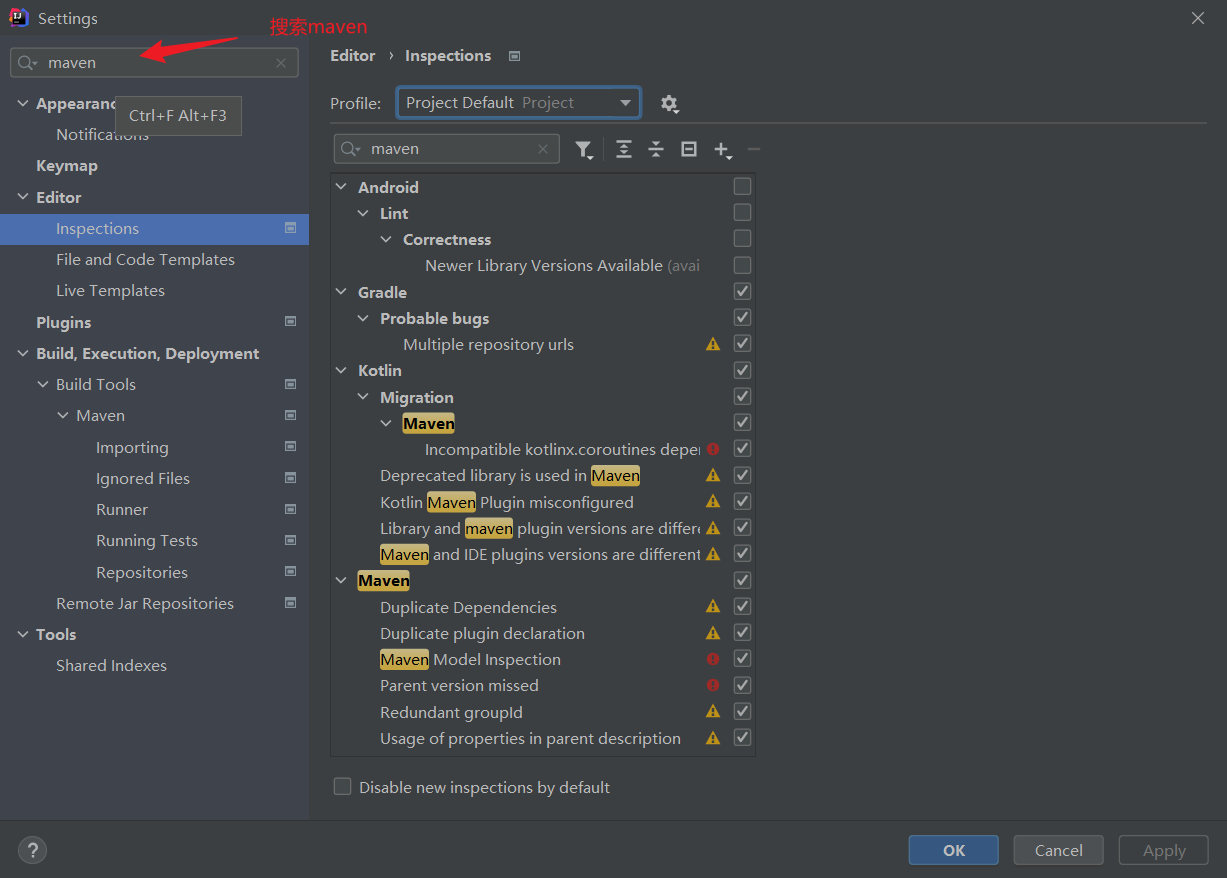Viewport: 1227px width, 878px height.
Task: Click the Add Inspection plus icon
Action: (721, 149)
